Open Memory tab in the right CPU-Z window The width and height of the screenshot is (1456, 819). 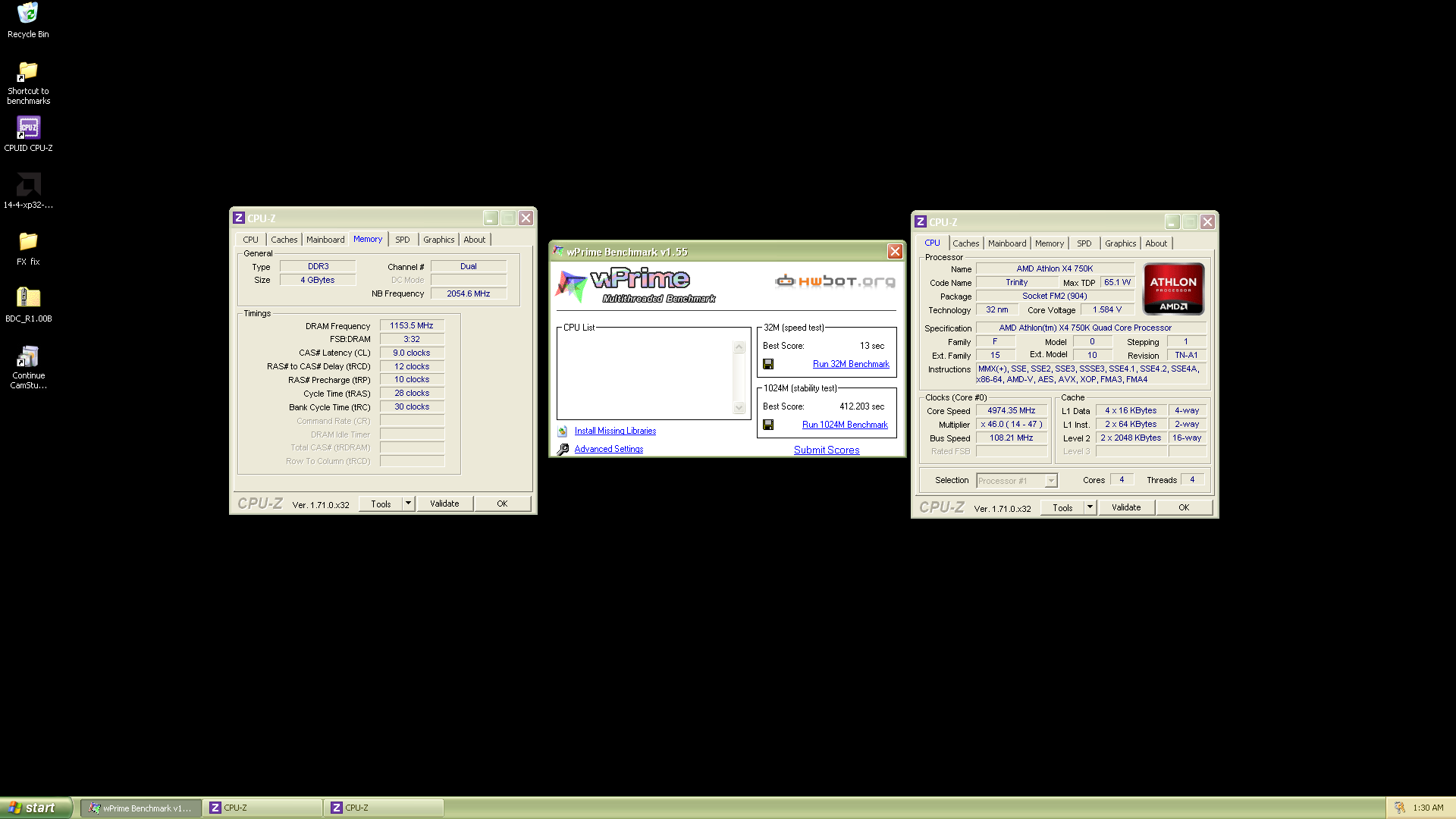point(1050,243)
